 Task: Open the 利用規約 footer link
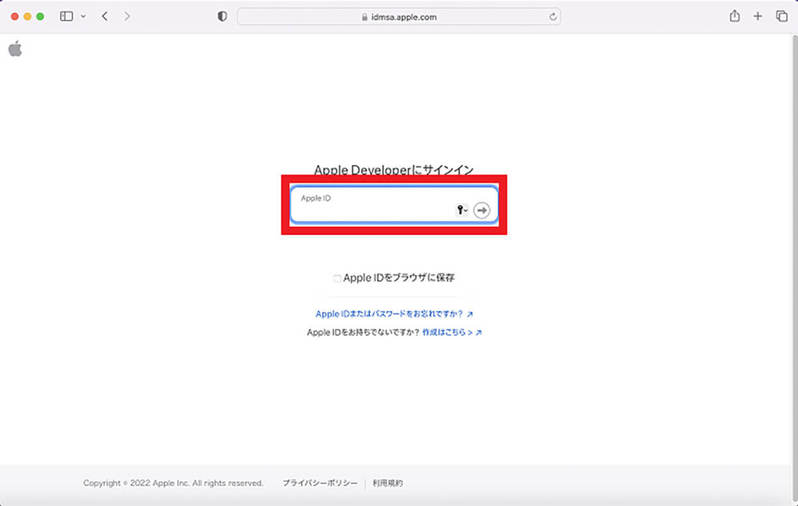[x=387, y=483]
